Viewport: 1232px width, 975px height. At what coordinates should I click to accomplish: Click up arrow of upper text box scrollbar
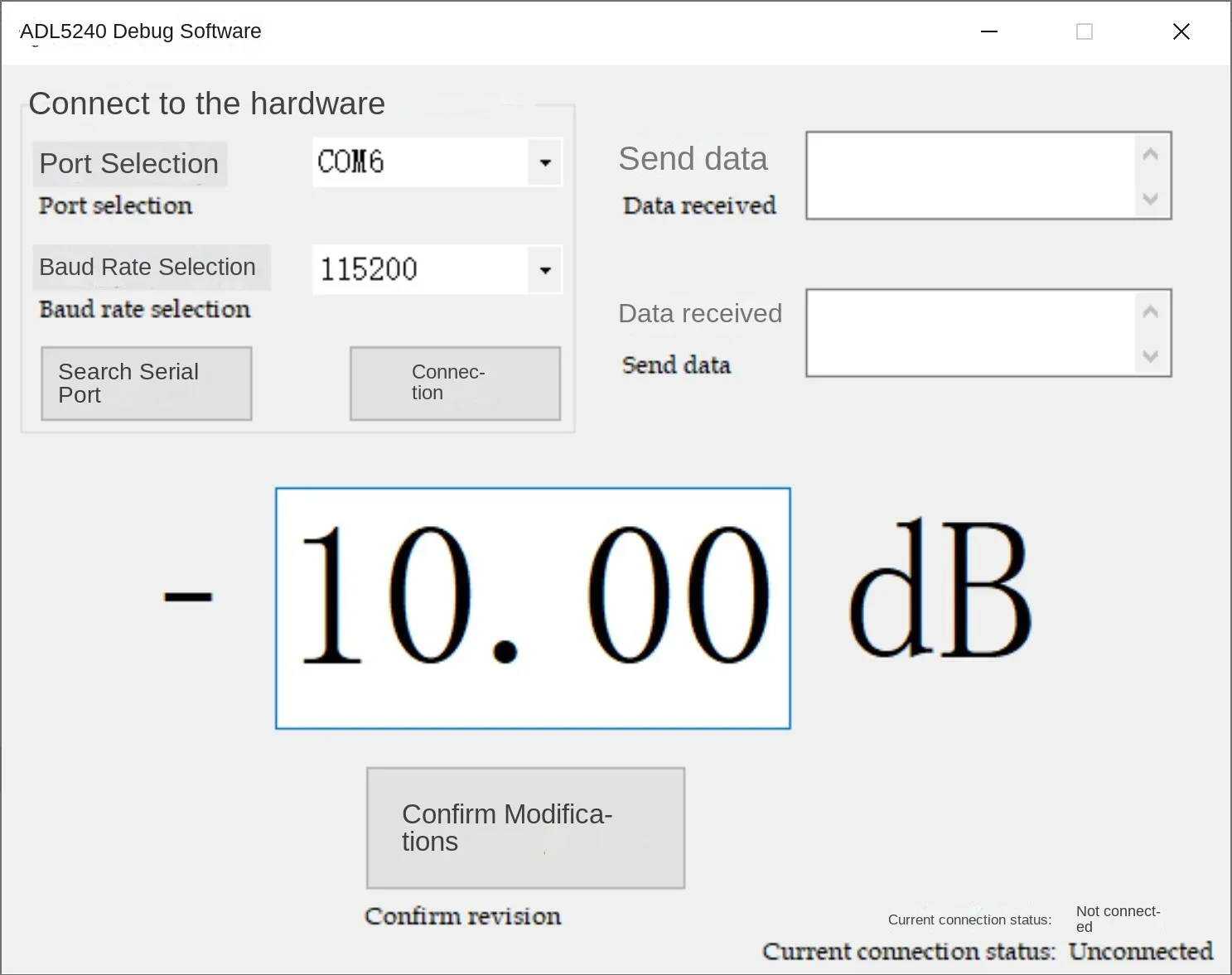[x=1150, y=154]
